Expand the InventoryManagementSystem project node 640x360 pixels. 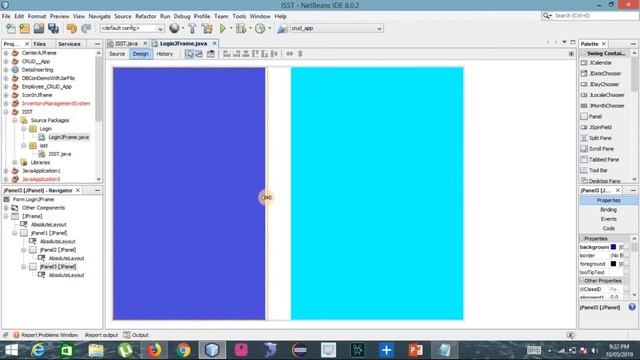6,103
